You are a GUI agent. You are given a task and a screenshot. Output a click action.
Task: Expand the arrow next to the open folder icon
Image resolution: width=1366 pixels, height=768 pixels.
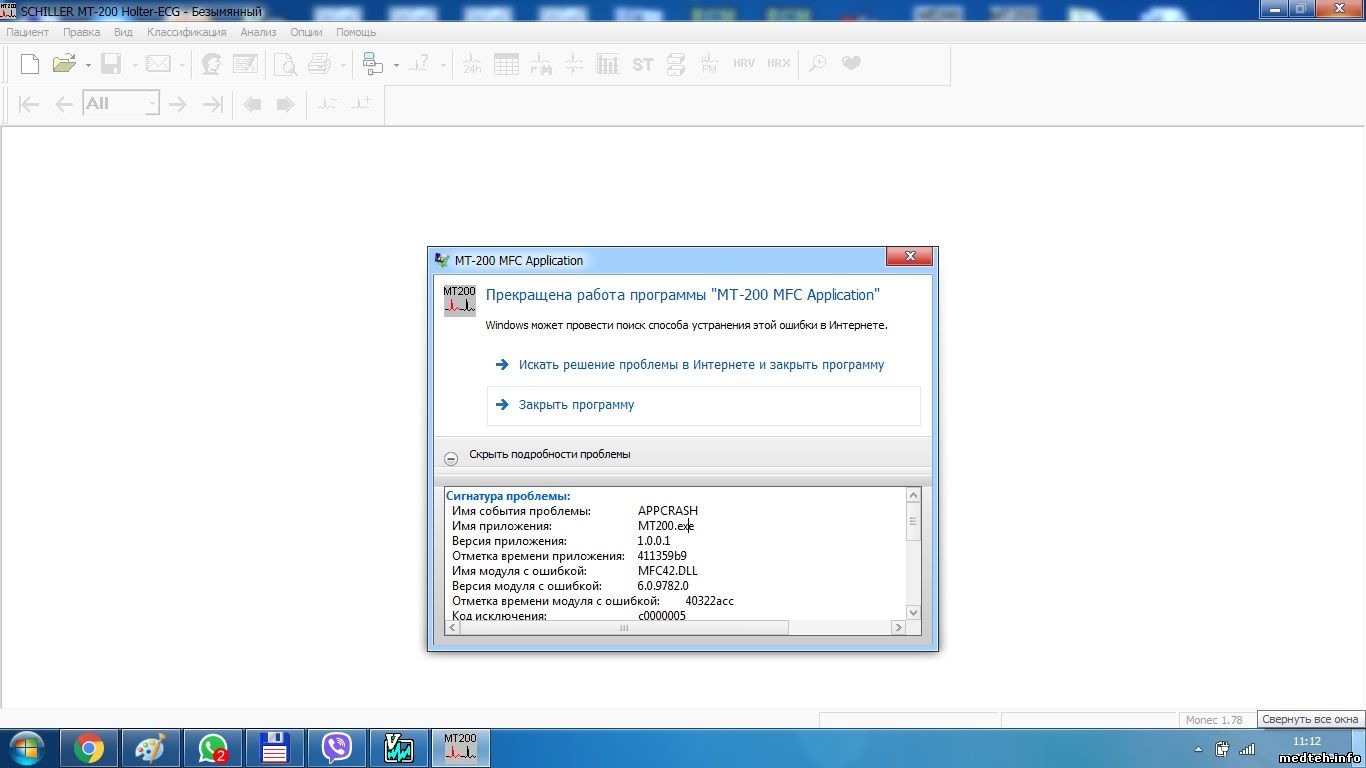(88, 65)
